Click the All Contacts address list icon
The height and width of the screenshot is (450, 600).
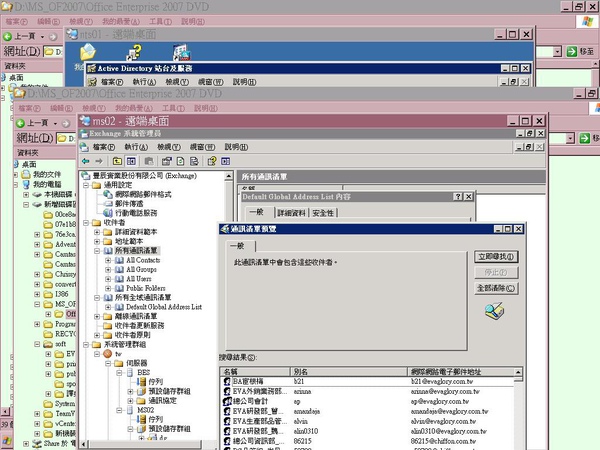pos(119,260)
